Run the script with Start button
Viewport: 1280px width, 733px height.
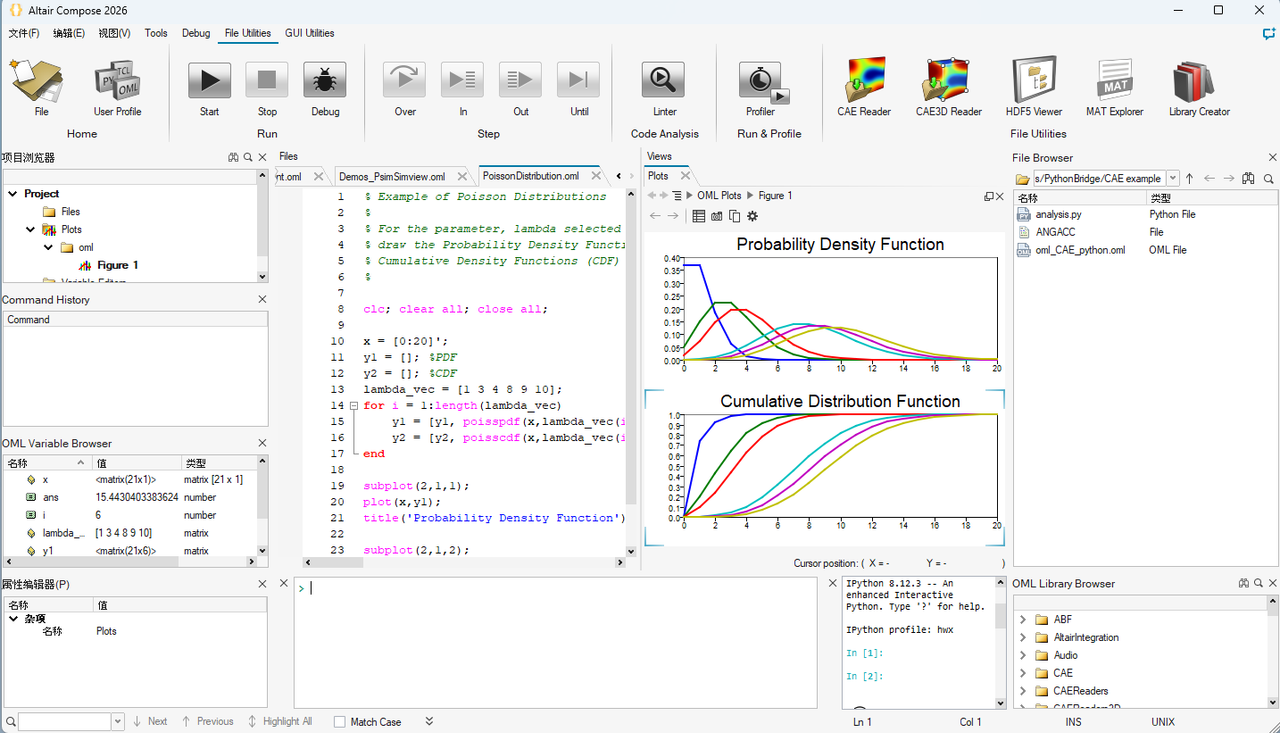[x=209, y=88]
